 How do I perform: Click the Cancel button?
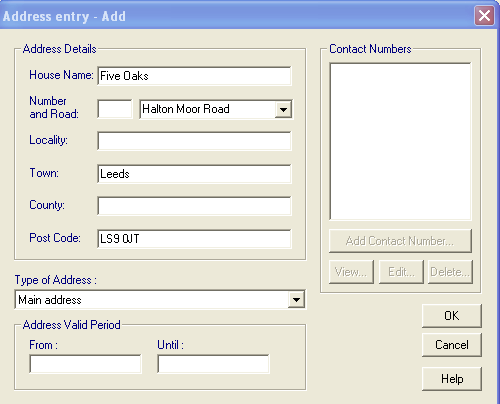452,345
